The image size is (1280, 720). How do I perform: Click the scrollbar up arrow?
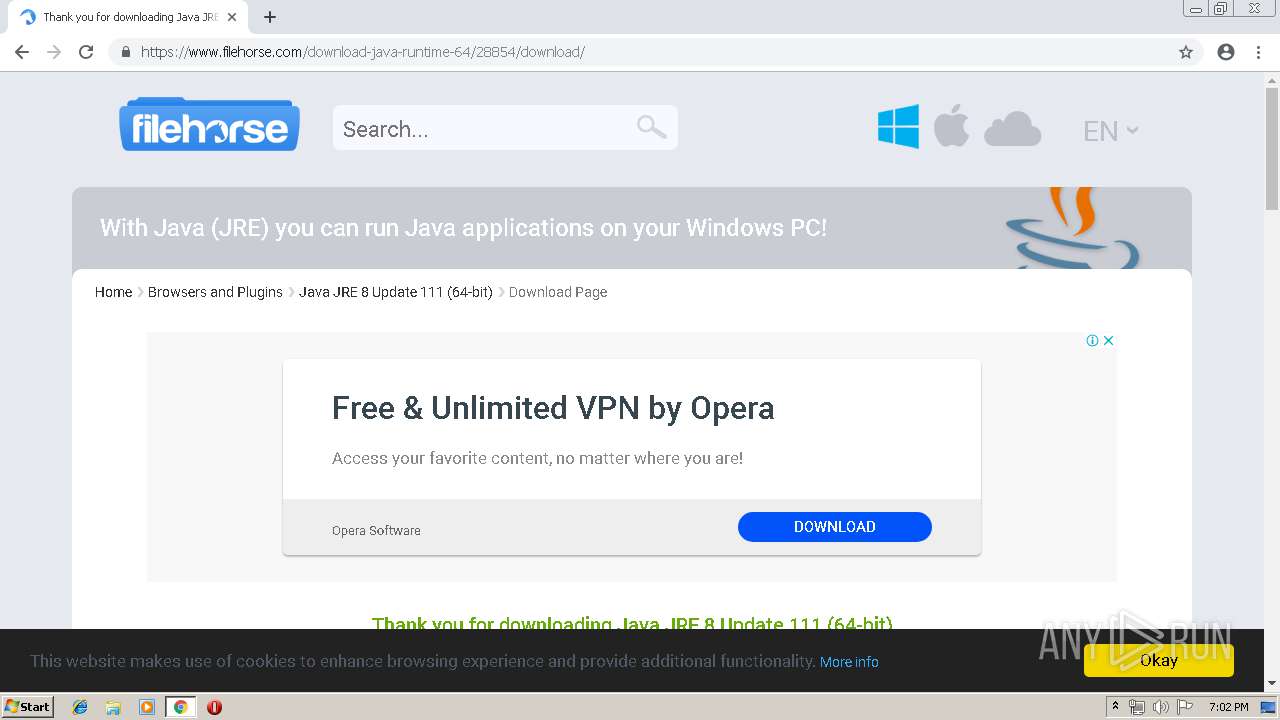pos(1272,81)
